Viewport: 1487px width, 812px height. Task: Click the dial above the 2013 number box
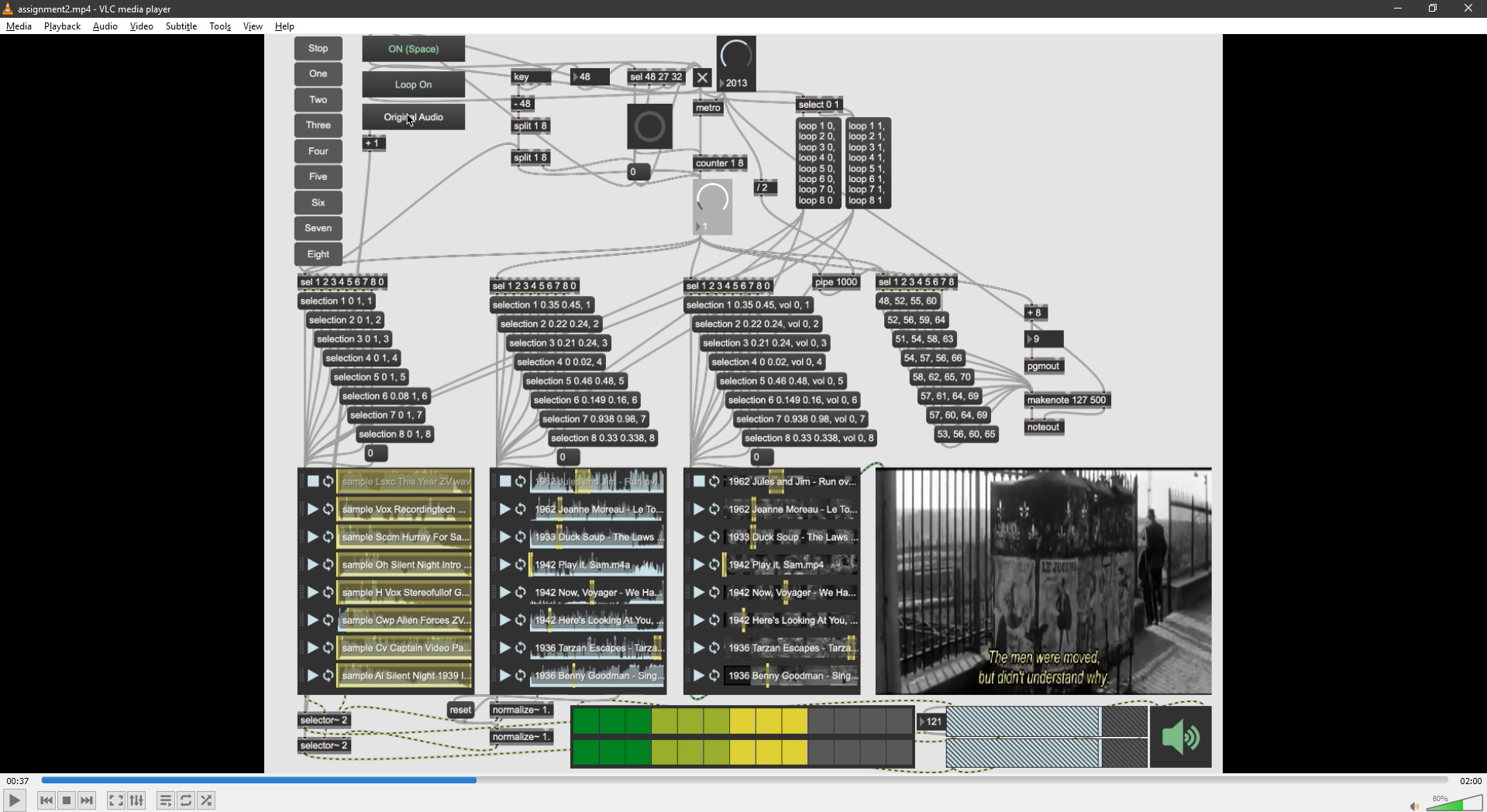point(736,55)
